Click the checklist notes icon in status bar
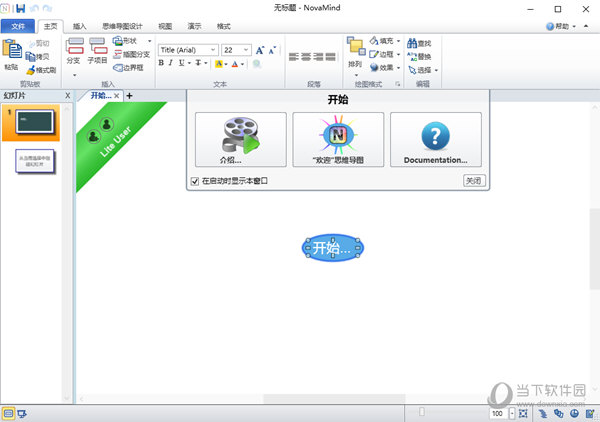 (590, 413)
